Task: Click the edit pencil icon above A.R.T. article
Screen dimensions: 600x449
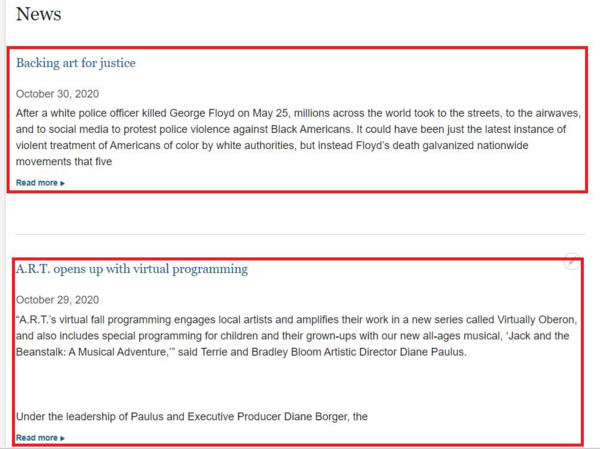Action: tap(571, 262)
